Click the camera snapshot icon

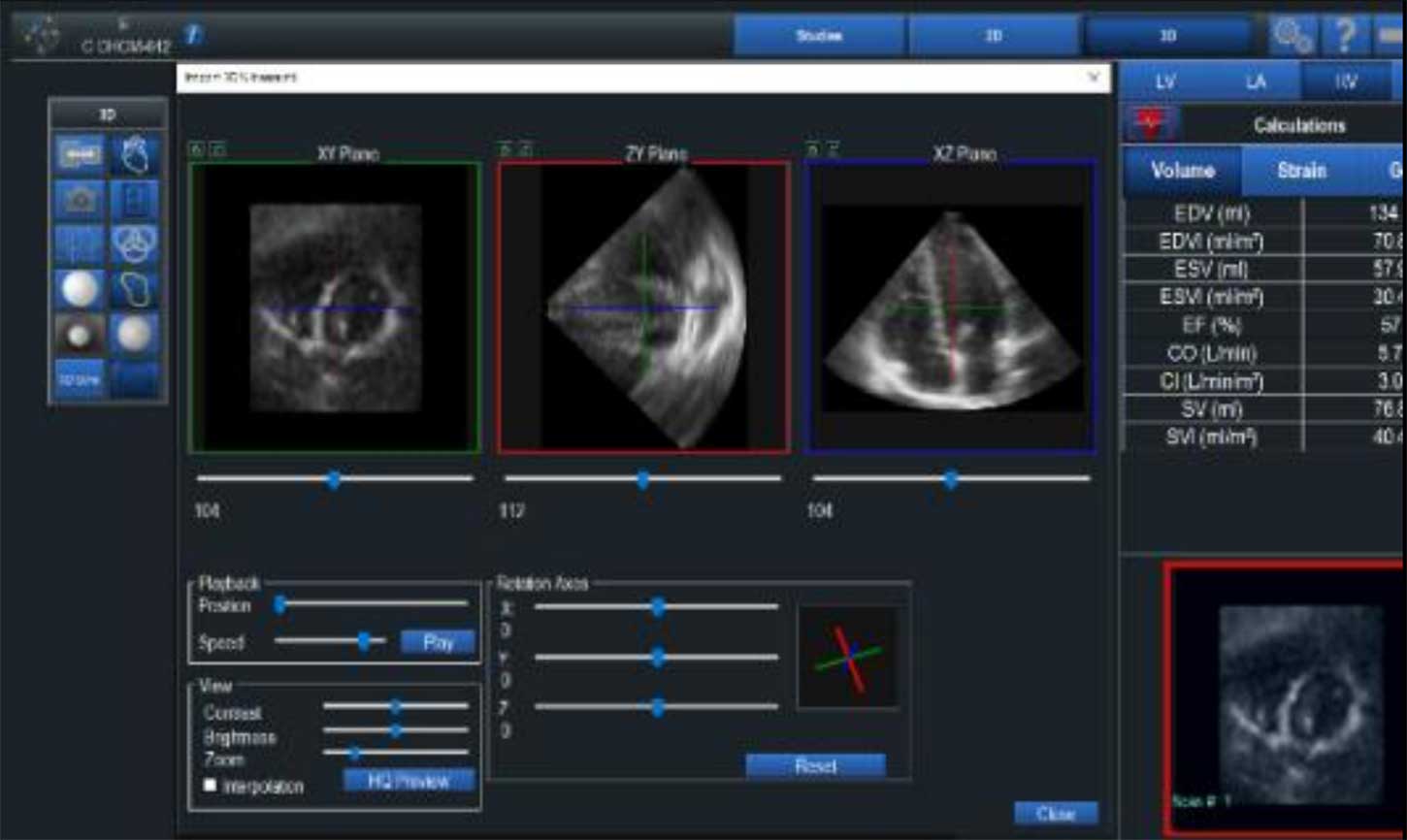[80, 199]
